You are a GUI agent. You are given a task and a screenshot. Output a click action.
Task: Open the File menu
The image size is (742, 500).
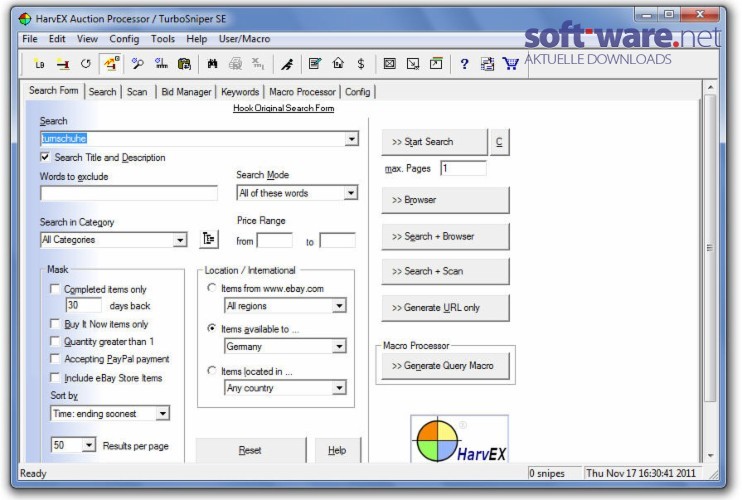30,39
